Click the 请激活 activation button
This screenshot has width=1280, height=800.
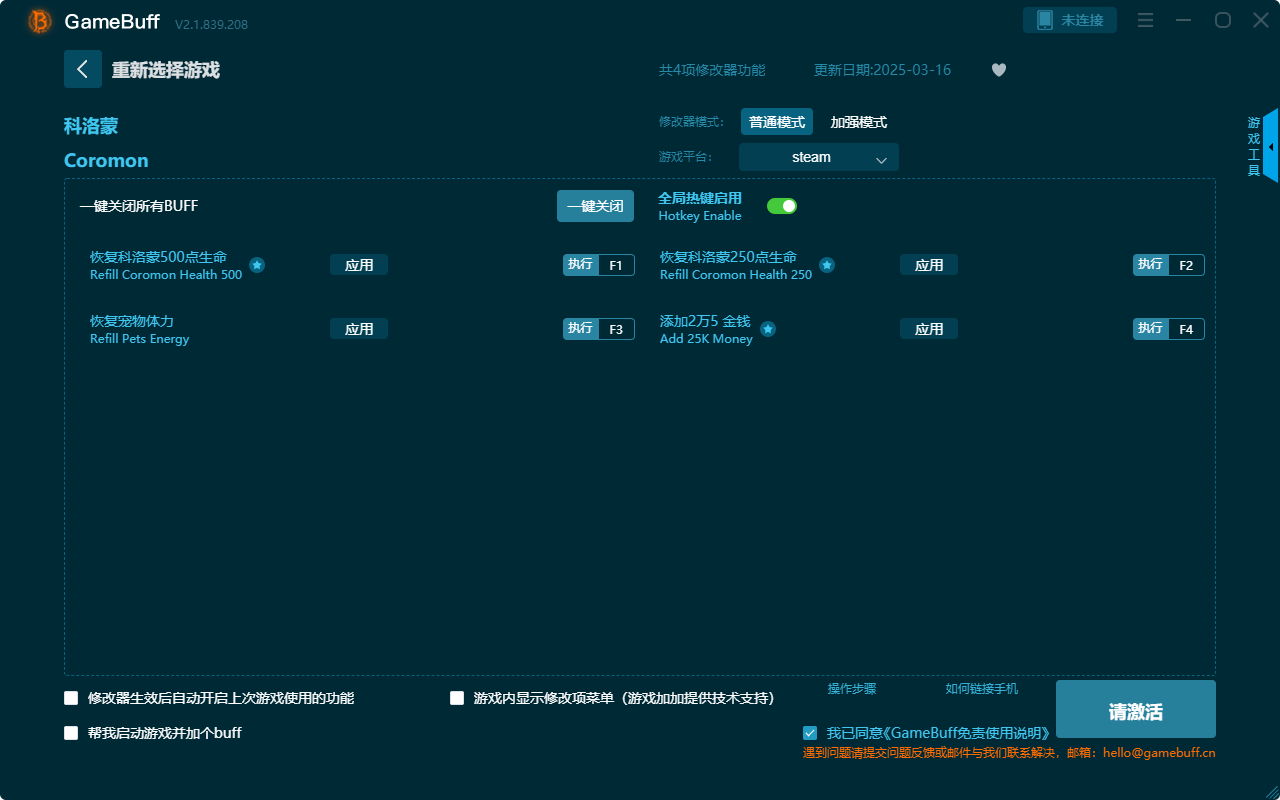point(1135,708)
